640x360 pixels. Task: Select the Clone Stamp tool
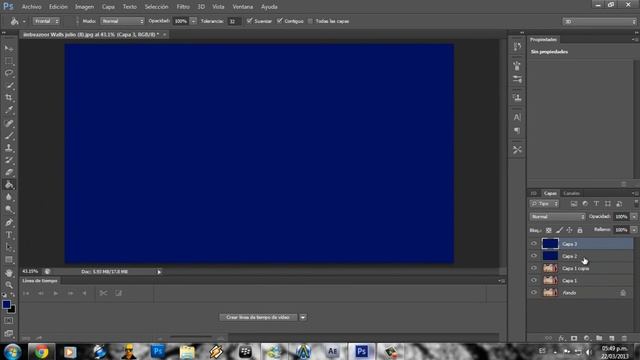[9, 148]
